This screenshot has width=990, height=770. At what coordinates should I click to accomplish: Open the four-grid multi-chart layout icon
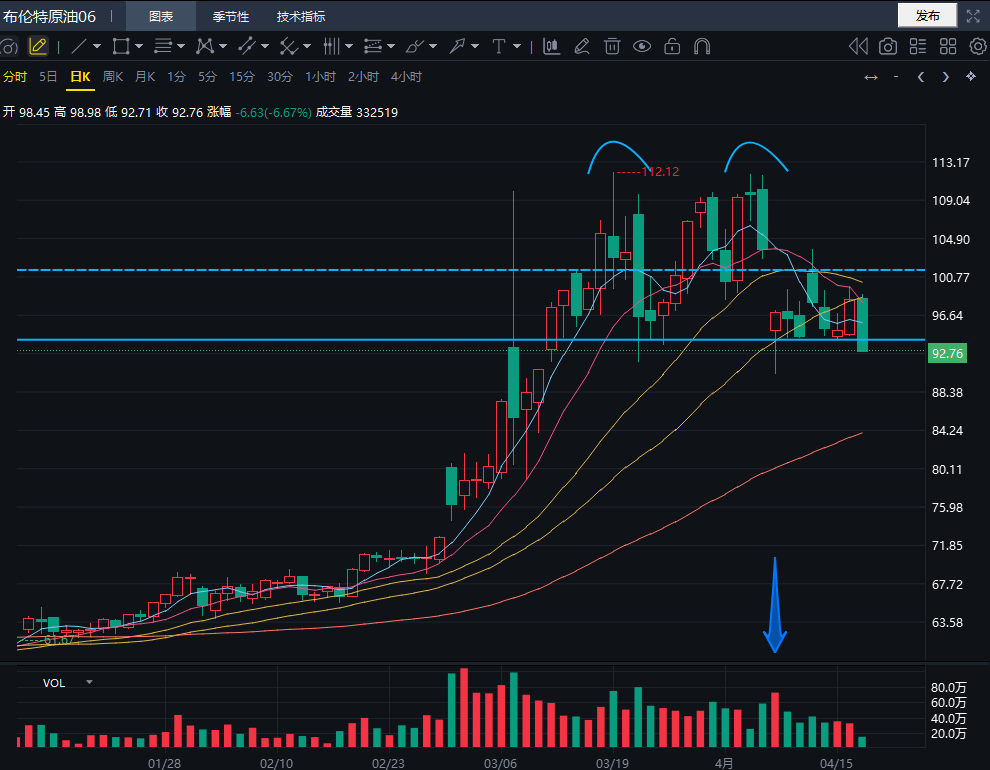tap(948, 46)
